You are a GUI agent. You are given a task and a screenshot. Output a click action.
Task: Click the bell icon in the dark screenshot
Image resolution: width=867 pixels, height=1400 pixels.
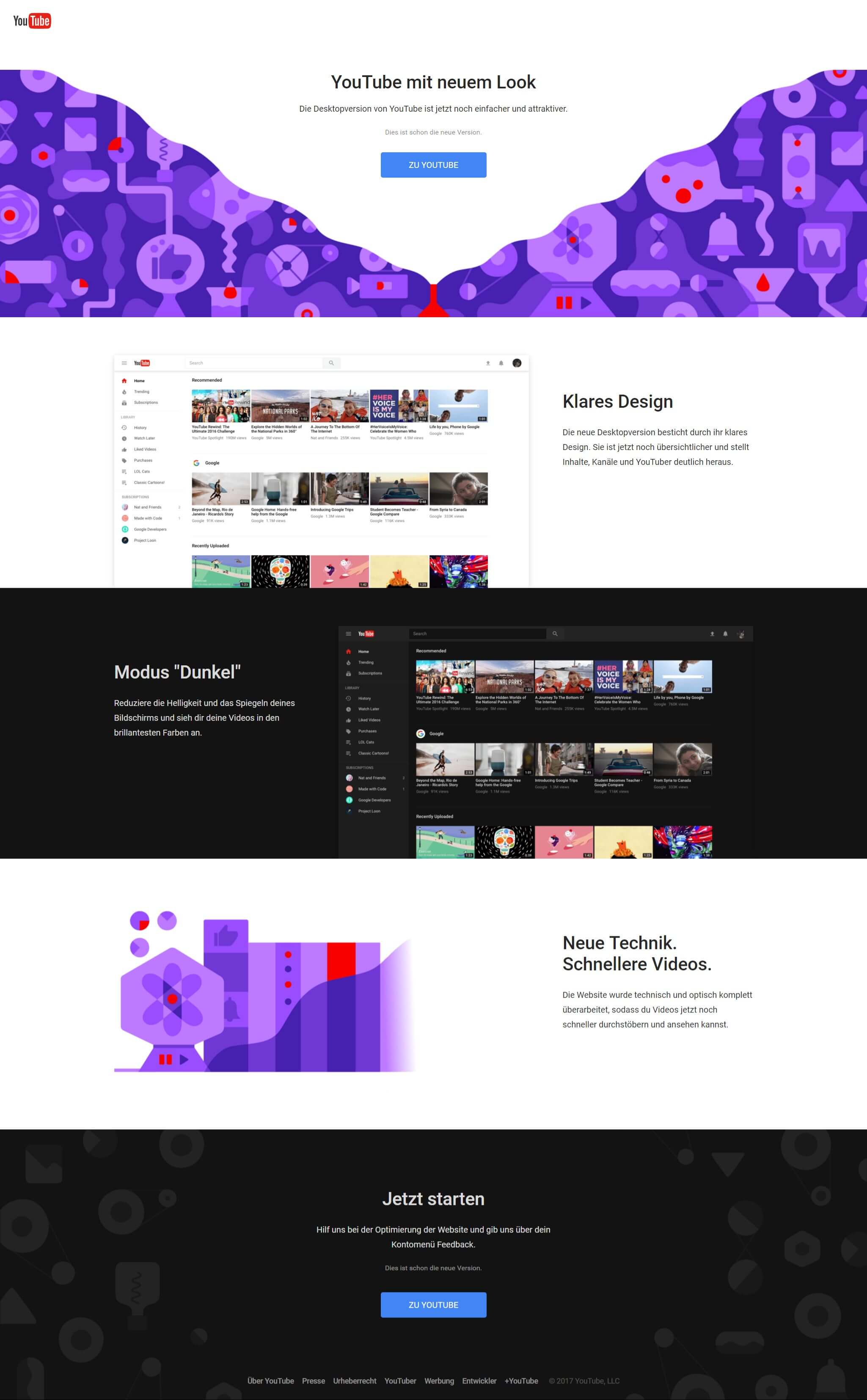[725, 633]
